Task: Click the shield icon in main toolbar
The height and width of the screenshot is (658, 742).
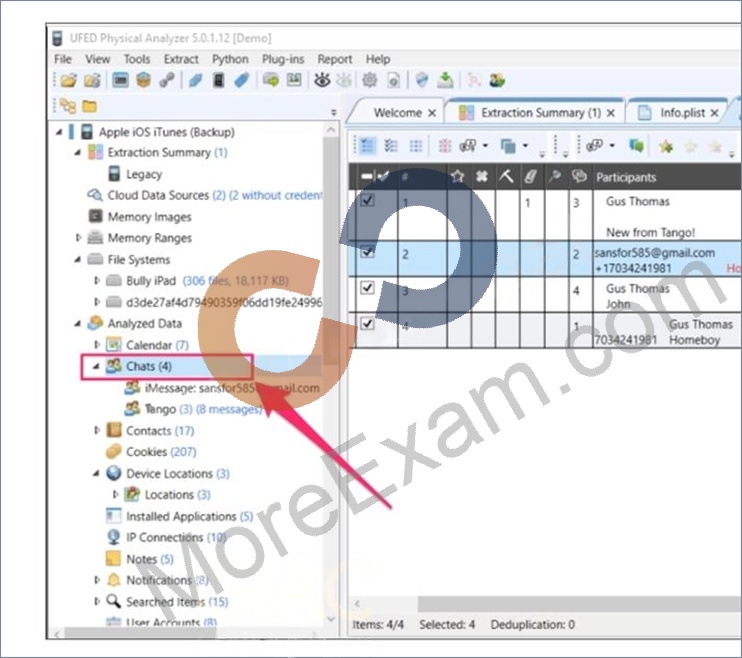Action: (421, 80)
